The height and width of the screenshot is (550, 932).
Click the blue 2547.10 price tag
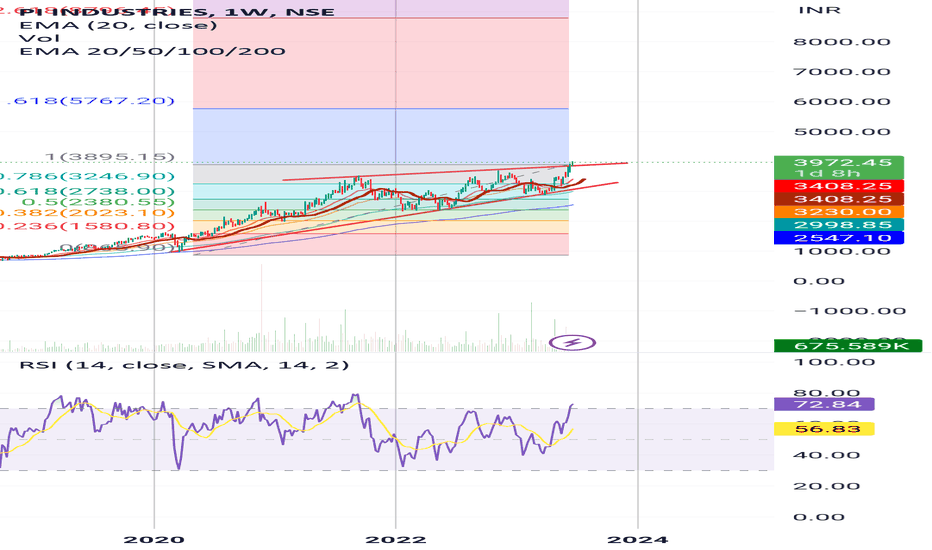pos(839,238)
